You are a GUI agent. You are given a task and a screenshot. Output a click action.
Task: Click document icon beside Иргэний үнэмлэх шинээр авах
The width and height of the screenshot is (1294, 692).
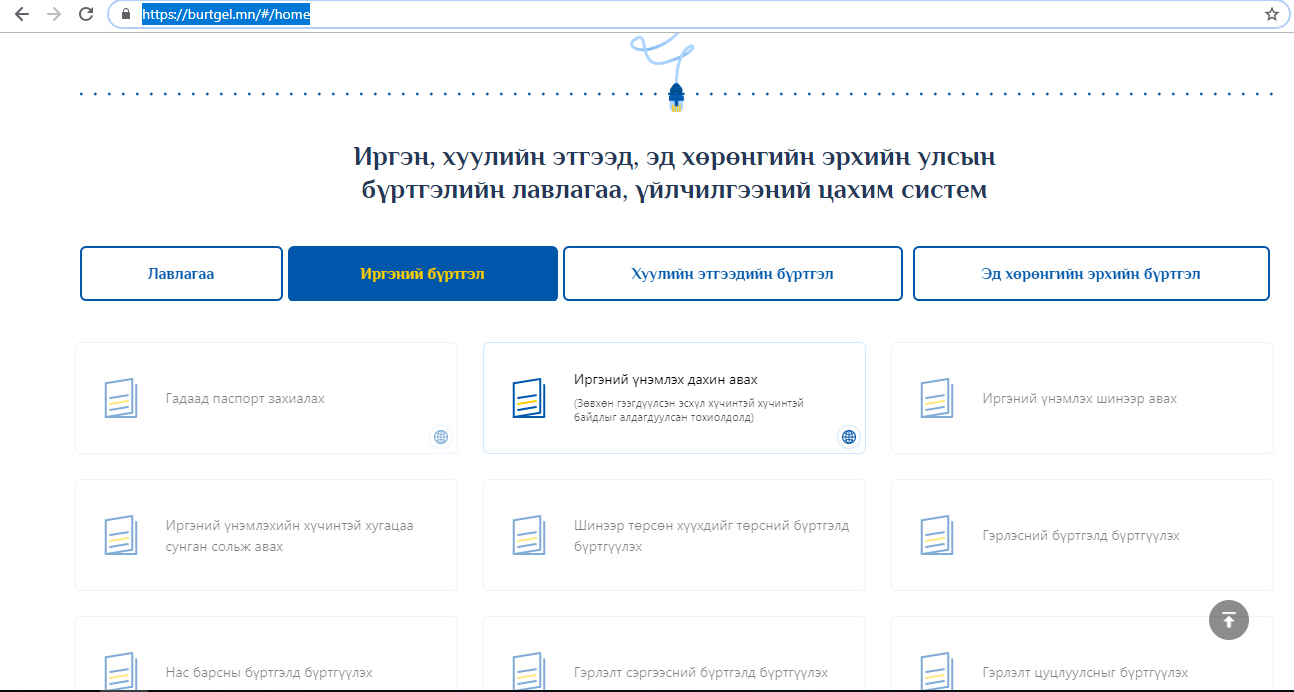tap(936, 398)
